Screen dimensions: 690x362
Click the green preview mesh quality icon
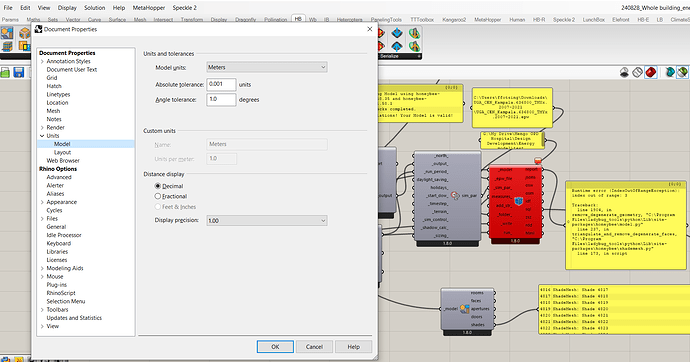coord(683,73)
